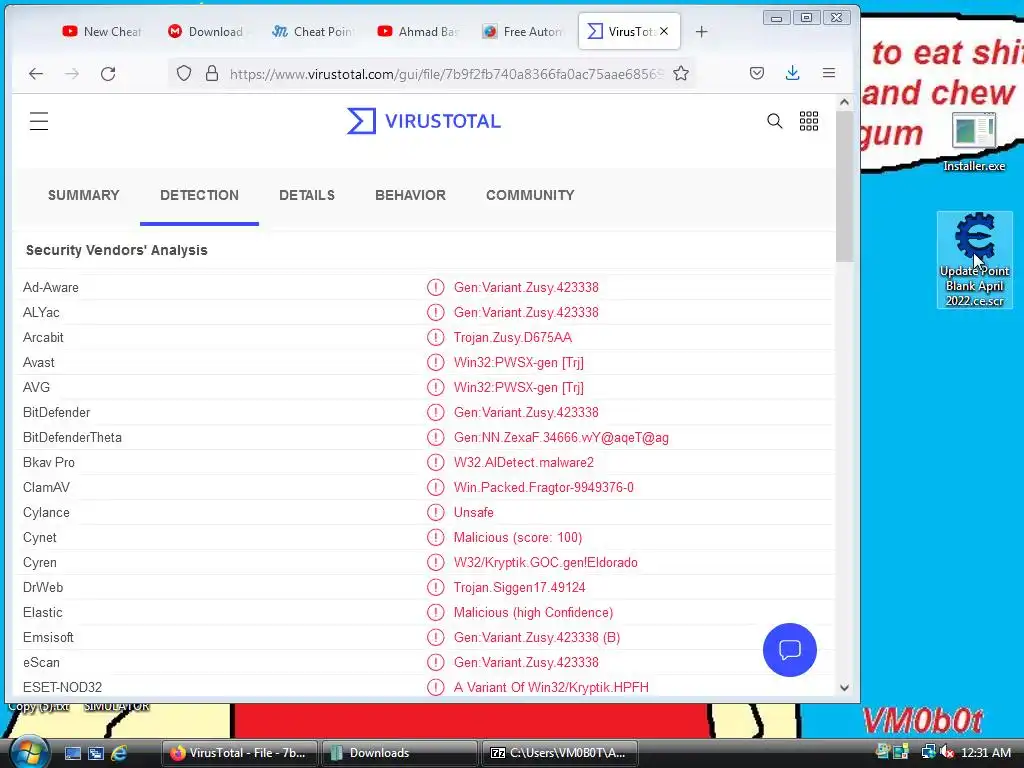Click the DrWeb detection warning icon

click(x=436, y=587)
